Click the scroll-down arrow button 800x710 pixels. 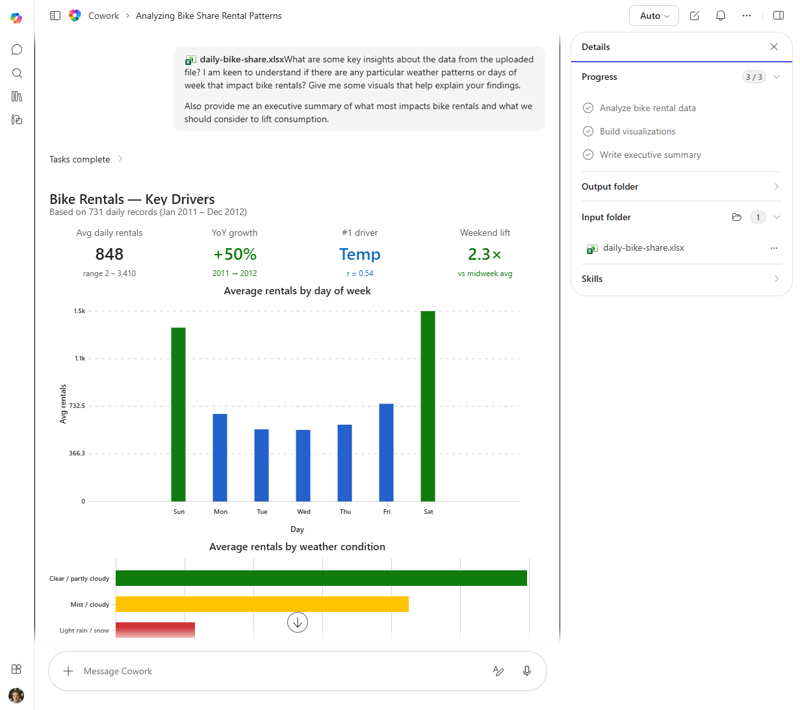[x=297, y=621]
